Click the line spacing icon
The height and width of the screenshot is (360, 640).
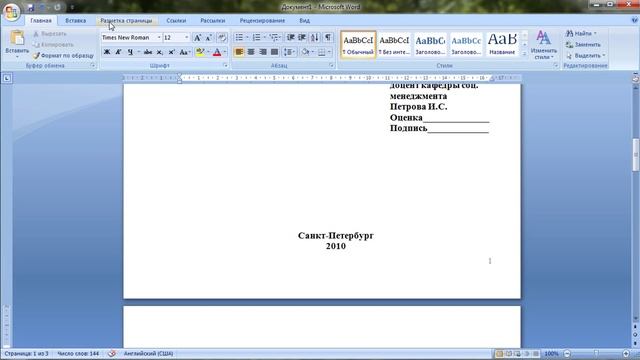click(288, 52)
